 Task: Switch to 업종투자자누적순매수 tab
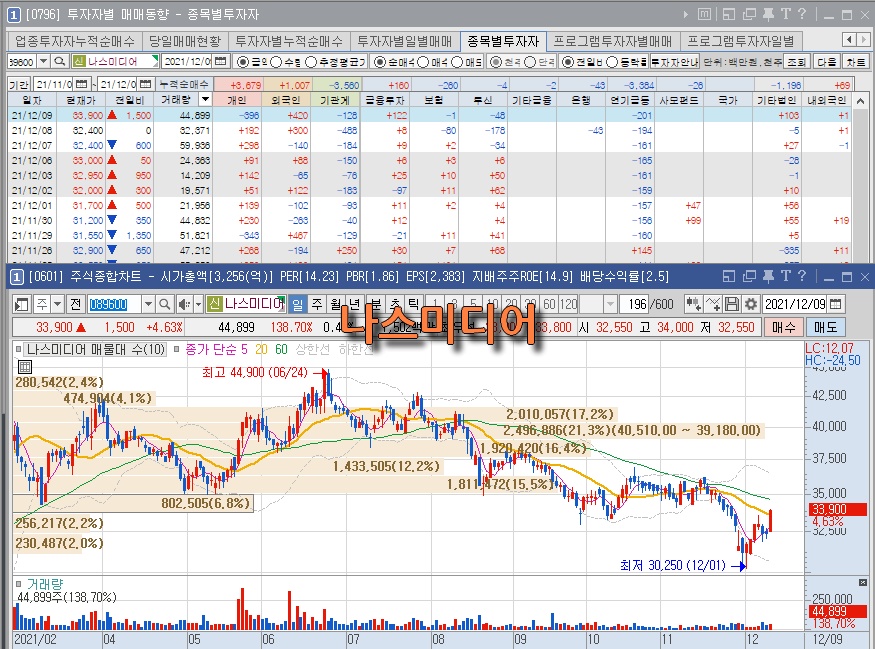(75, 41)
